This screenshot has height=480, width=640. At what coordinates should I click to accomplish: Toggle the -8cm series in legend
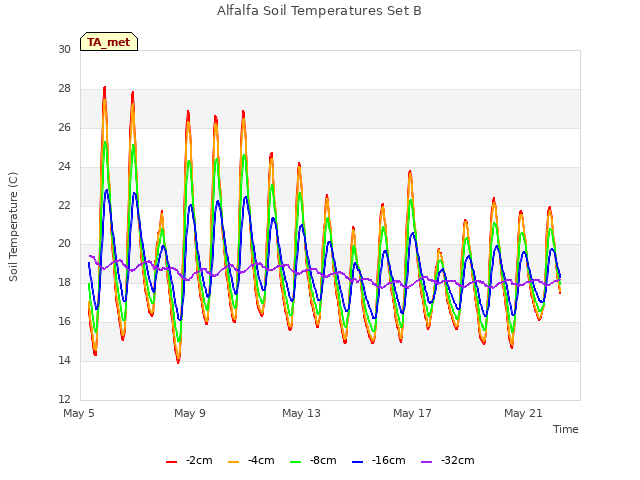313,461
